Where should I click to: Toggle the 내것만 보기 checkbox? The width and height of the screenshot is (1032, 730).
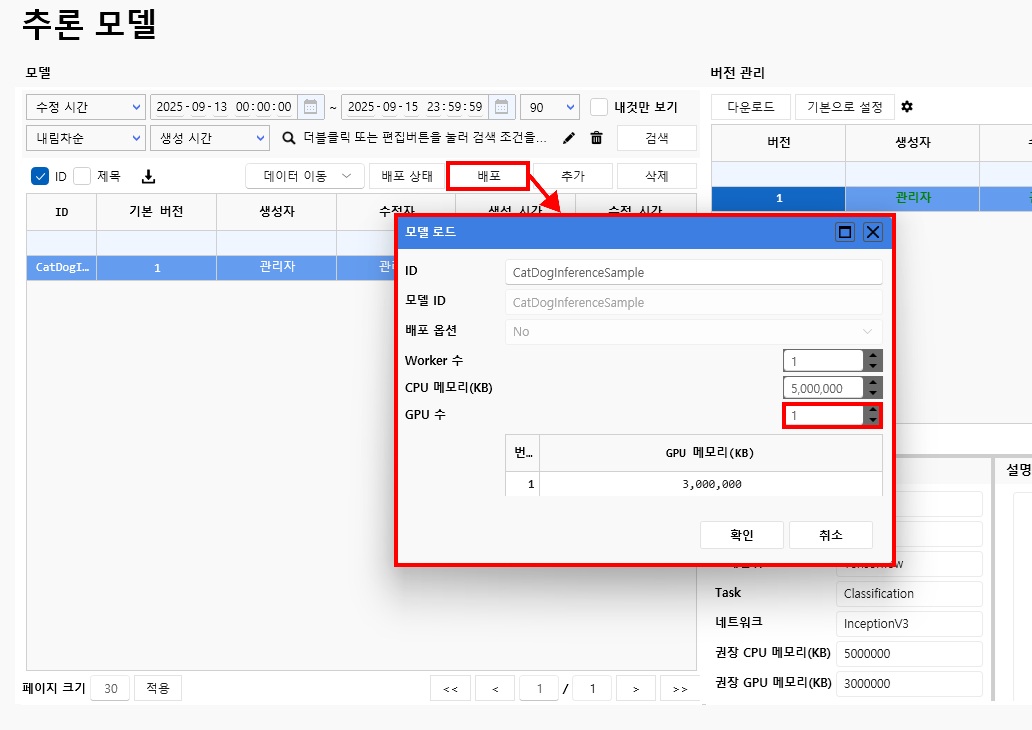click(x=599, y=107)
